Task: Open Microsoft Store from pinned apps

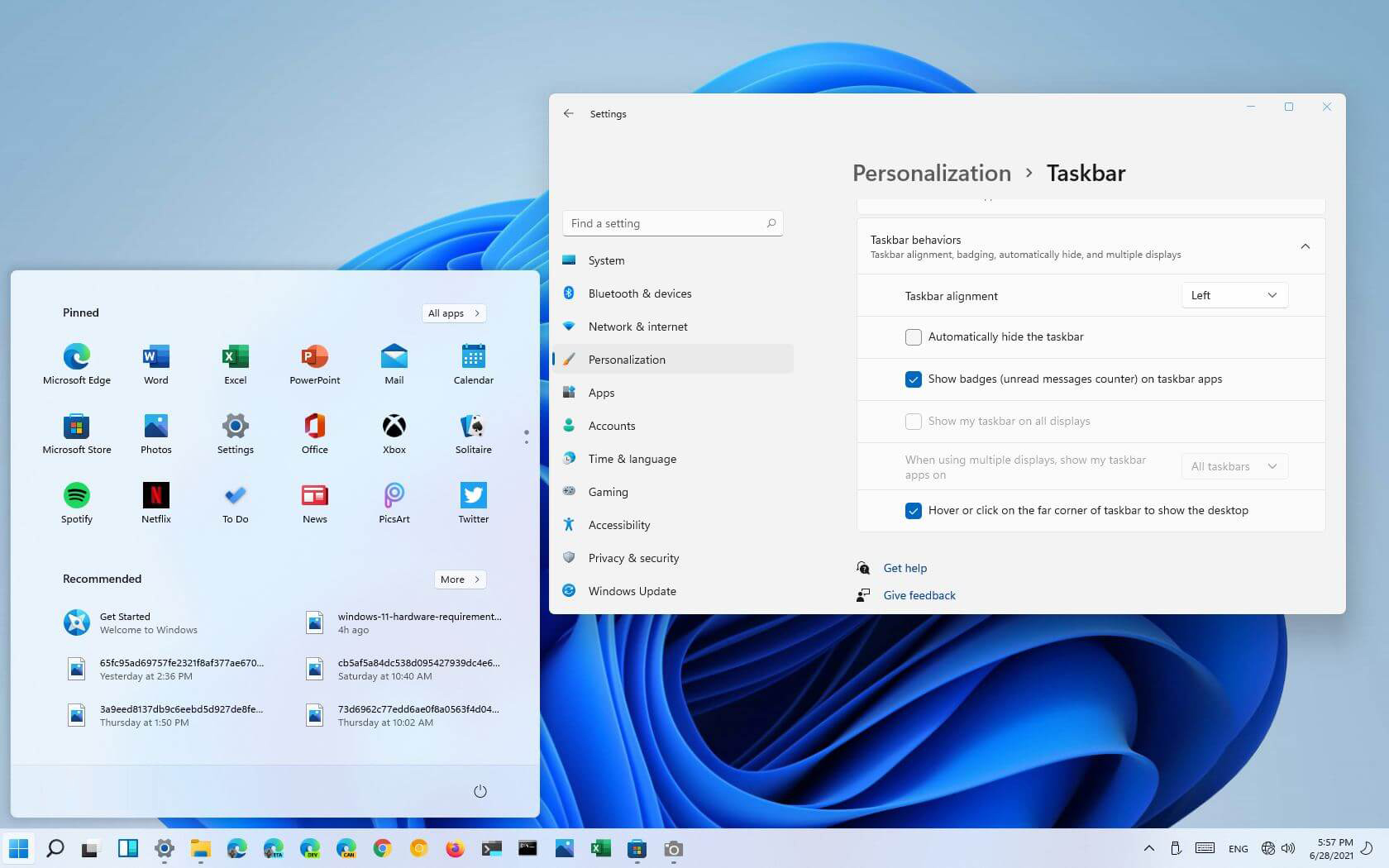Action: click(x=76, y=427)
